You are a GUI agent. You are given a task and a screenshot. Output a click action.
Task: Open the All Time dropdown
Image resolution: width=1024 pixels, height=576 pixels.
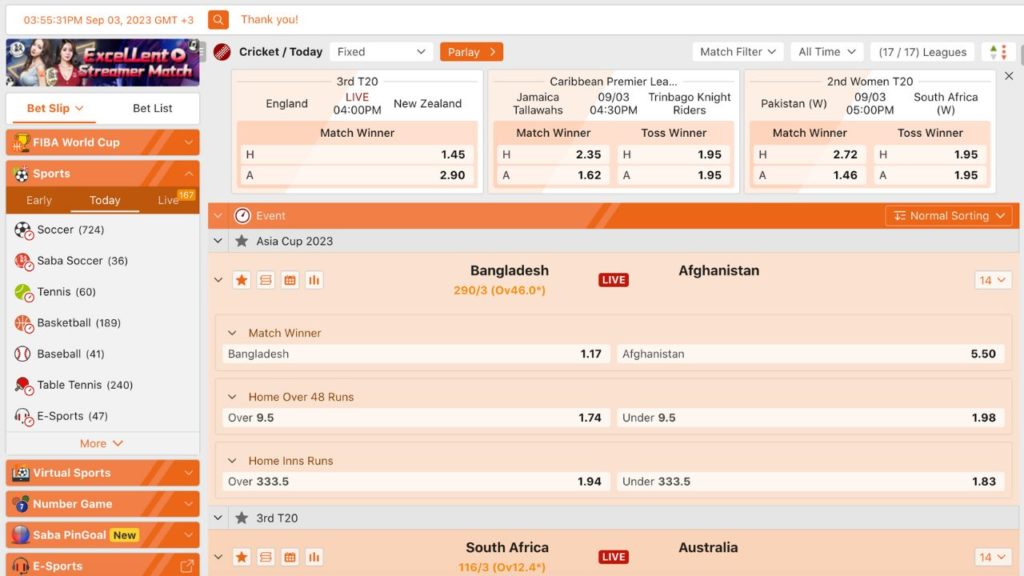click(827, 52)
